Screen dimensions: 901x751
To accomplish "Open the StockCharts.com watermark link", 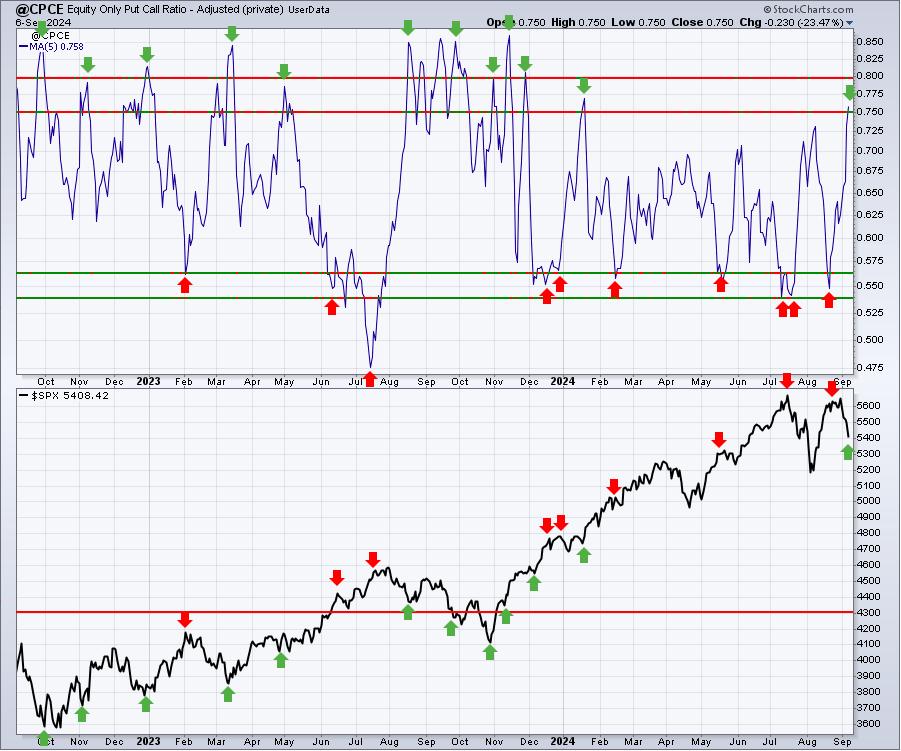I will [808, 9].
